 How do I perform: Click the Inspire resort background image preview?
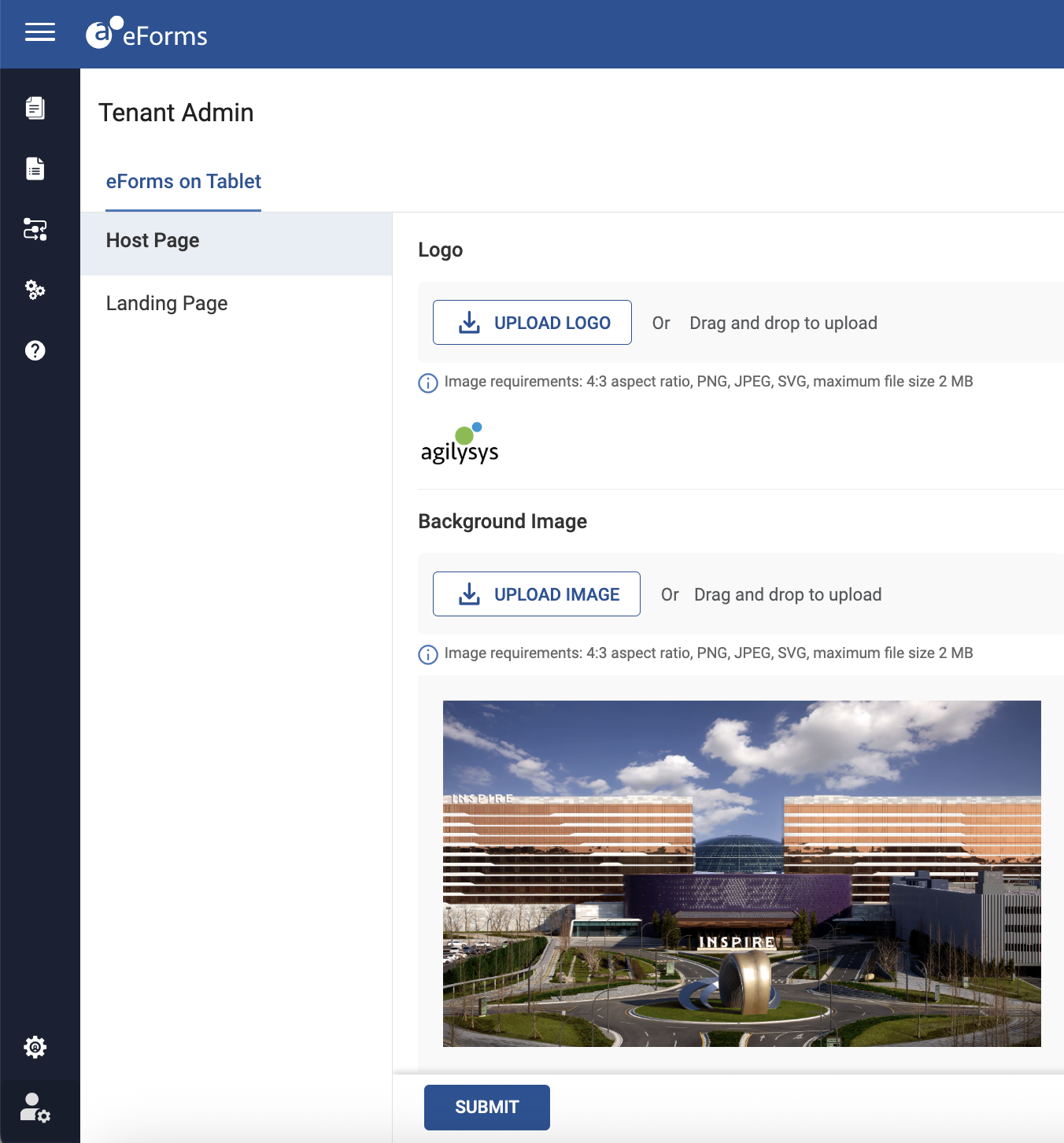[742, 874]
